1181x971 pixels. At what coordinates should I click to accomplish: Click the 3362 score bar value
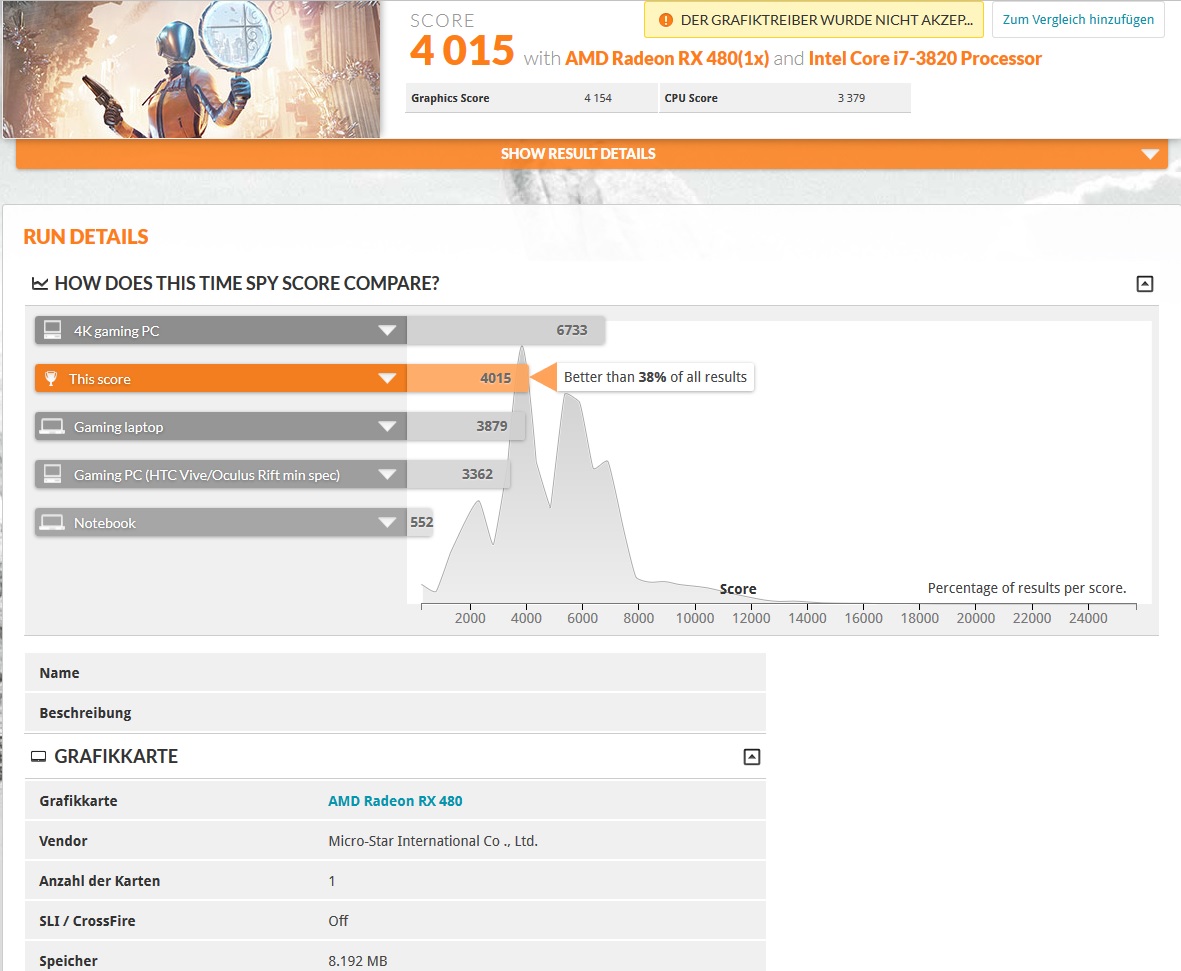[x=478, y=474]
